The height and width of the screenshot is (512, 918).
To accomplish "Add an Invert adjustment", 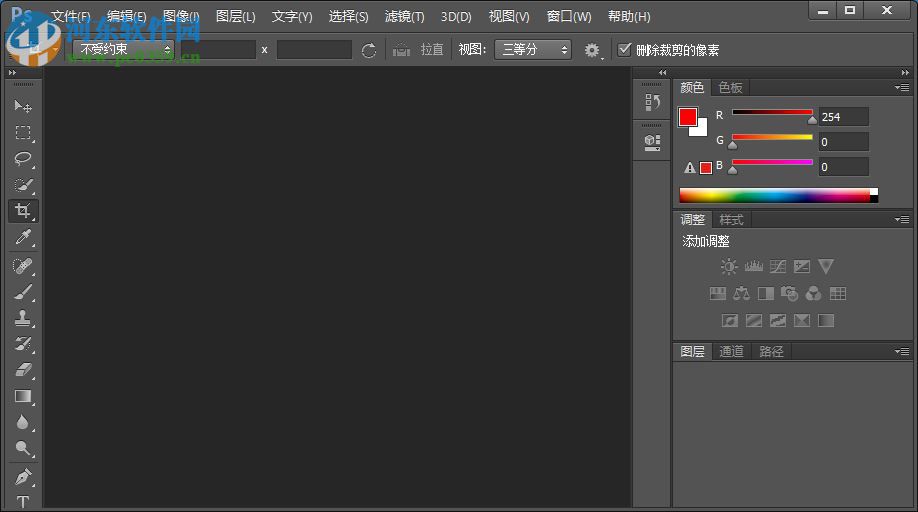I will pyautogui.click(x=729, y=321).
